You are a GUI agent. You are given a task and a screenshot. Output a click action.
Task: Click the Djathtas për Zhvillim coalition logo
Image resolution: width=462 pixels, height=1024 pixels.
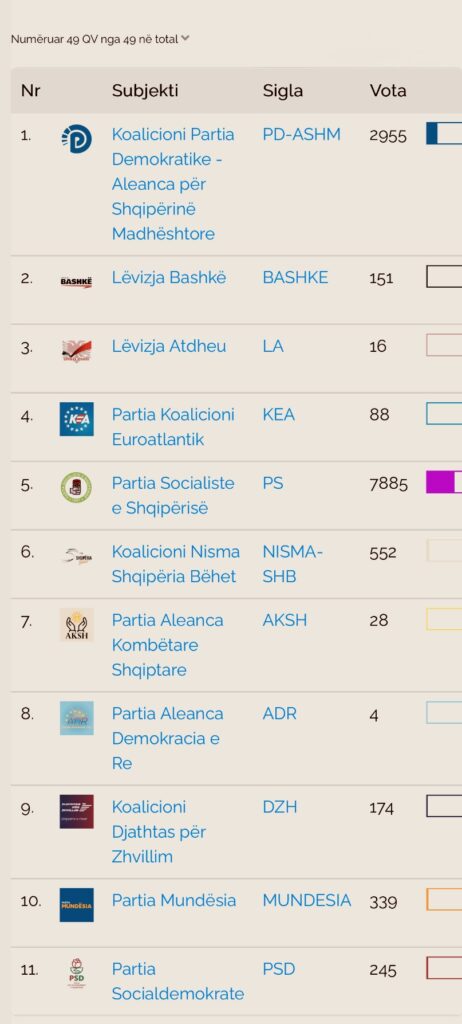76,812
